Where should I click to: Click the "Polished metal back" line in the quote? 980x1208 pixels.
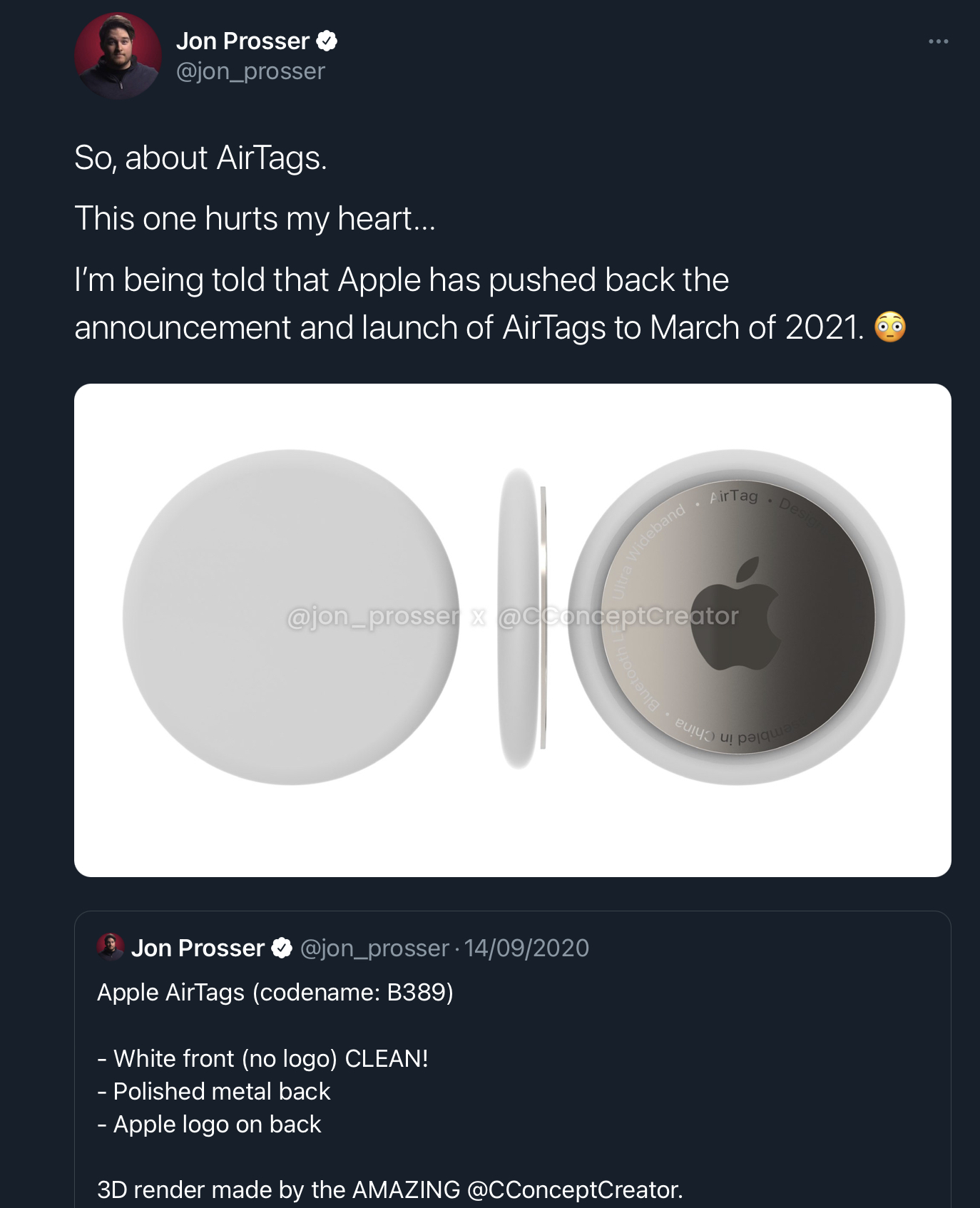(x=221, y=1091)
